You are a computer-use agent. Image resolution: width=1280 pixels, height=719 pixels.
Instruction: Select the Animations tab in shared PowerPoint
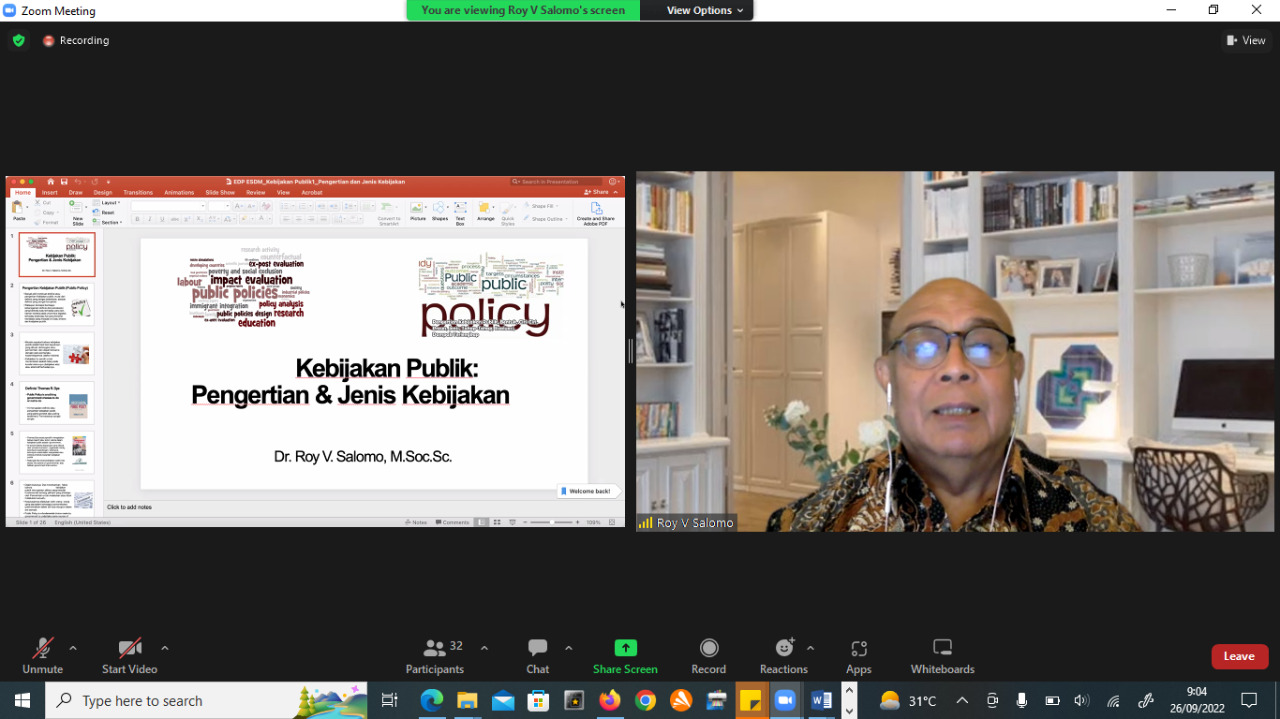179,192
